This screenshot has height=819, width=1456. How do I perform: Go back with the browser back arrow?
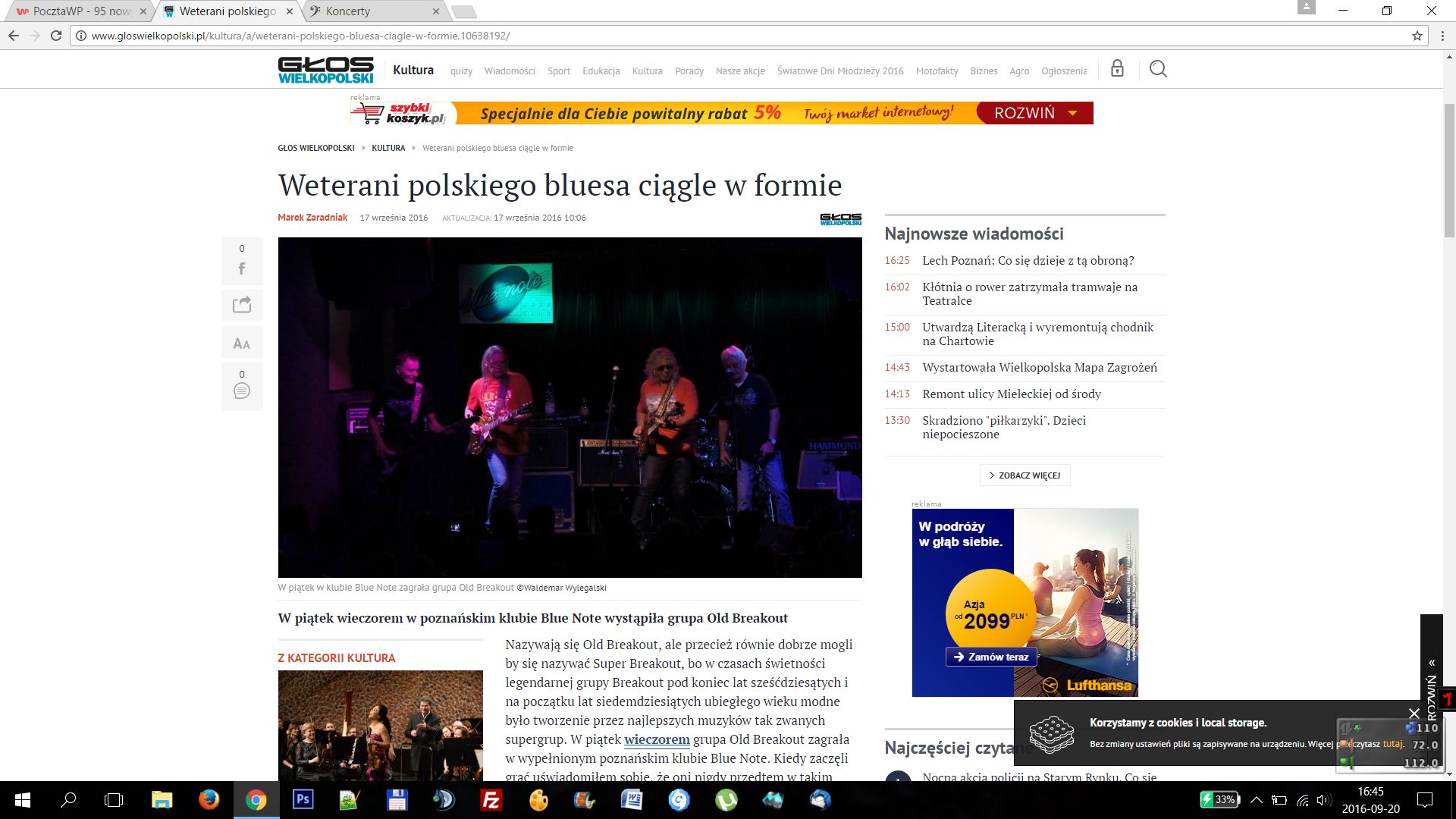coord(14,36)
